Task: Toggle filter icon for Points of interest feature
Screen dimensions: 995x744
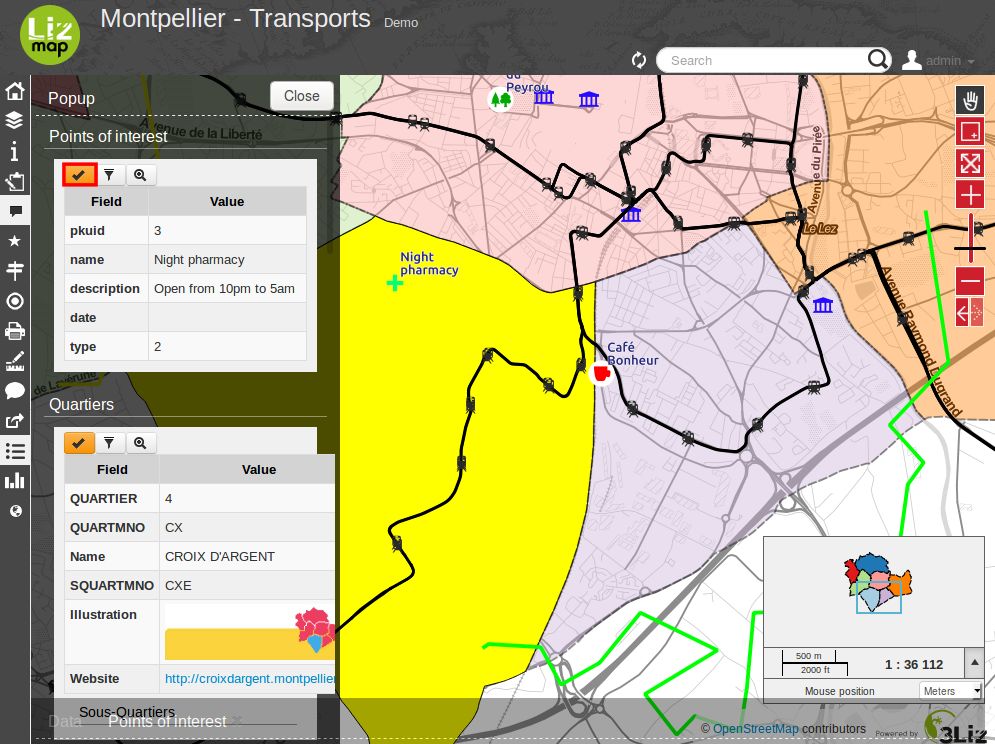Action: [109, 175]
